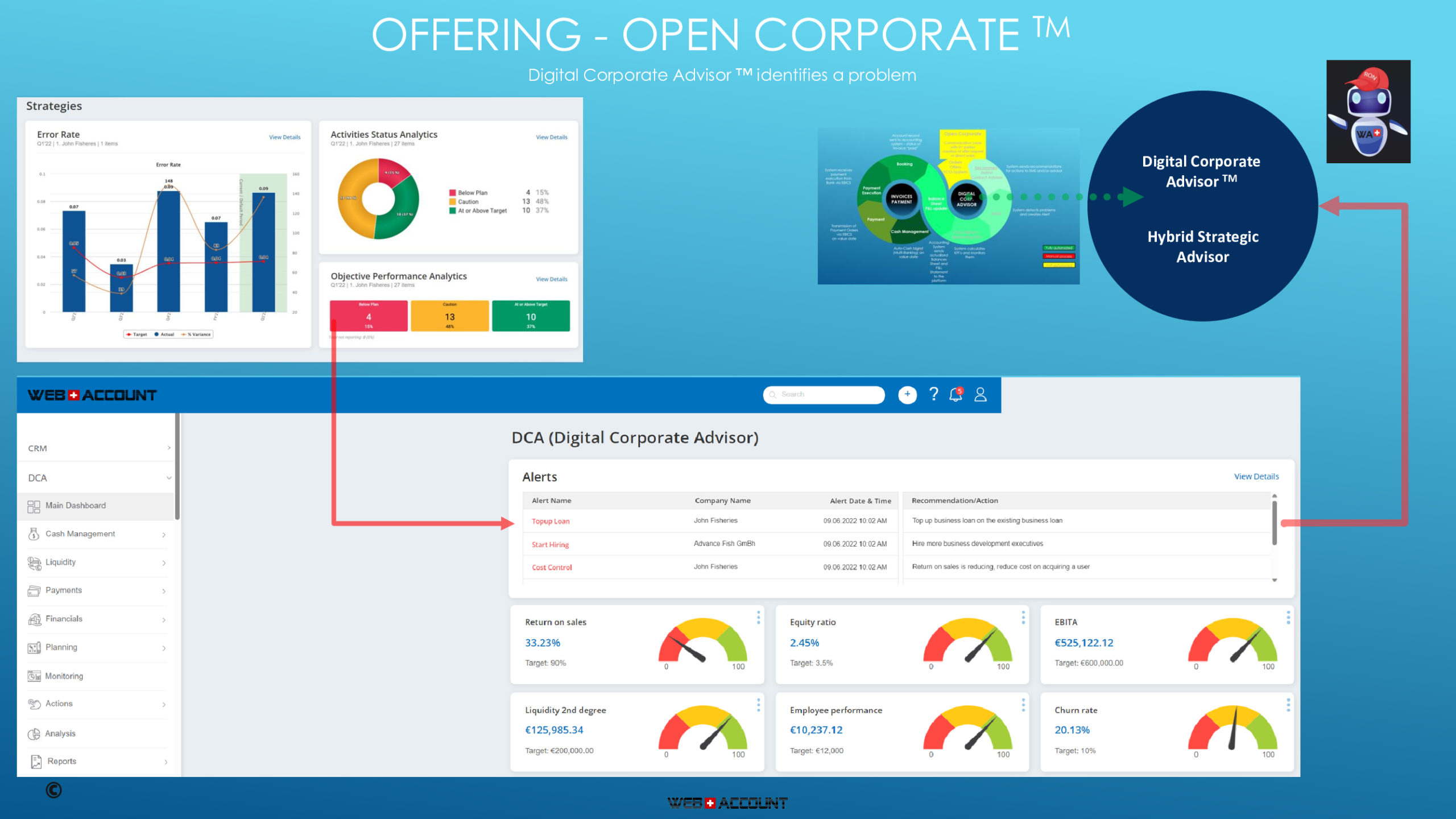Open the Cost Control alert
Screen dimensions: 1456x819
point(552,568)
